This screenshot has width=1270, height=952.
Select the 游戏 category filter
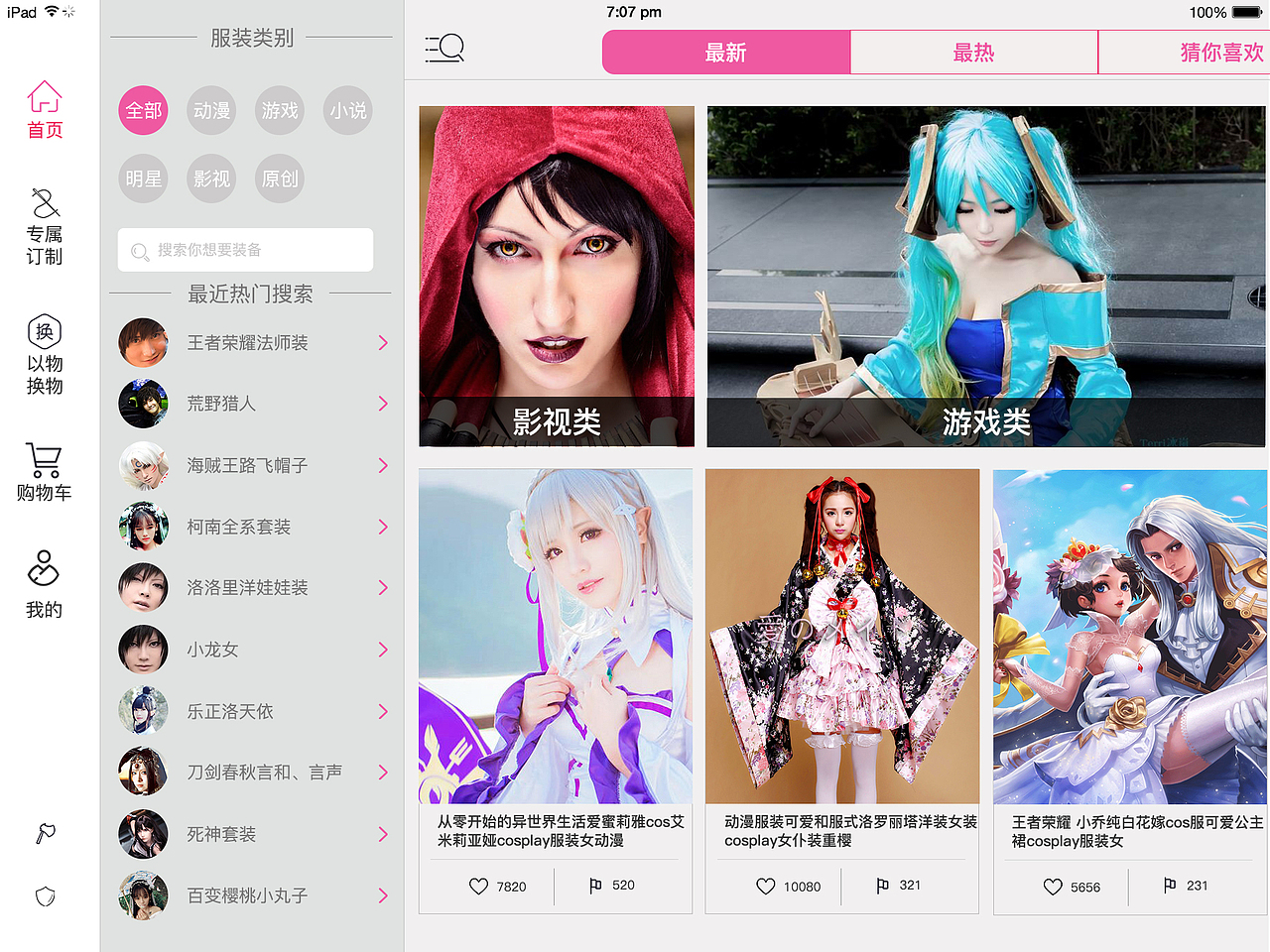tap(279, 110)
